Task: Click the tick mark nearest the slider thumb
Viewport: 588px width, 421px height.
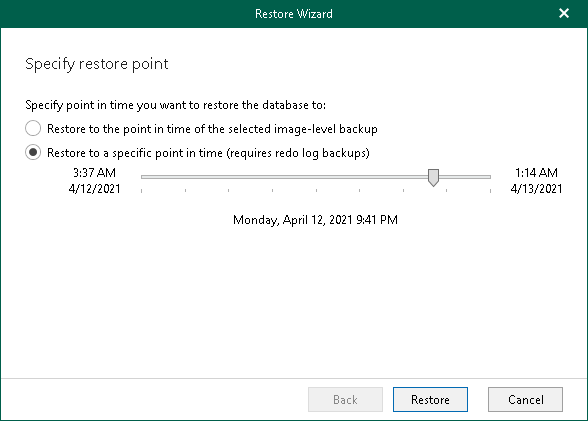Action: tap(446, 191)
